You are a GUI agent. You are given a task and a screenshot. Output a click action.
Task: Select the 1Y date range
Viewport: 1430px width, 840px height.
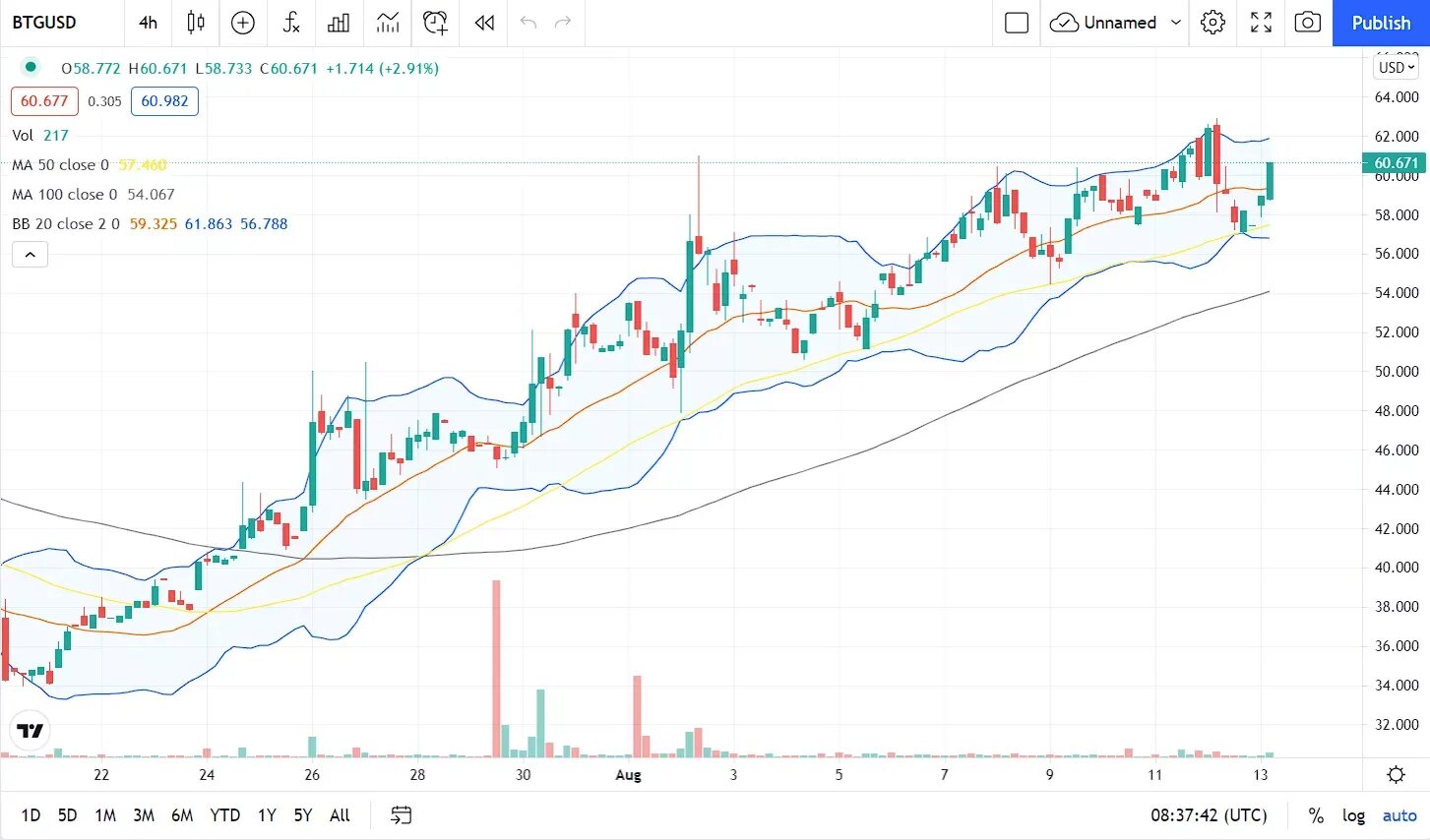(267, 815)
